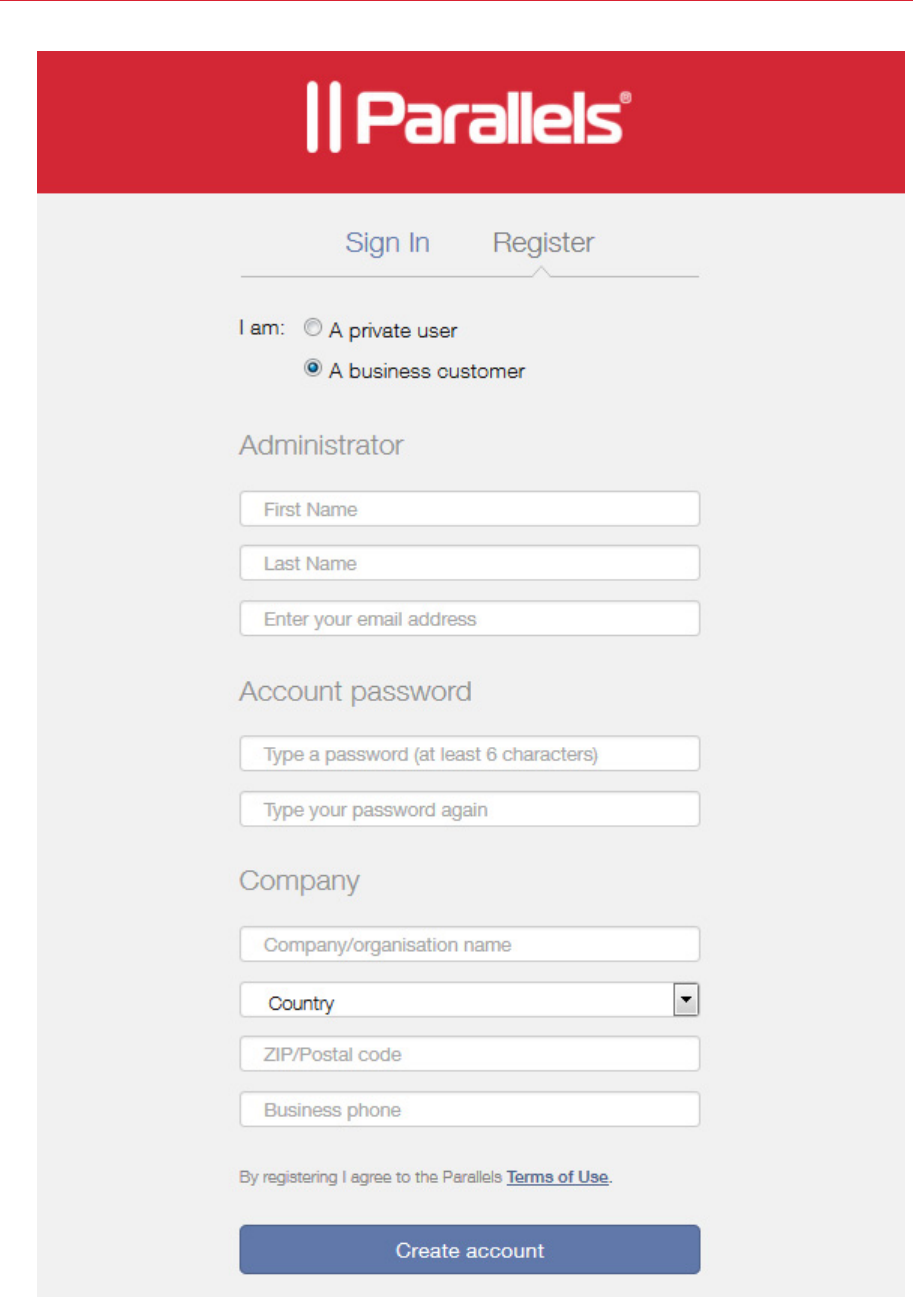This screenshot has height=1297, width=913.
Task: Click the Company/organisation name field
Action: click(469, 945)
